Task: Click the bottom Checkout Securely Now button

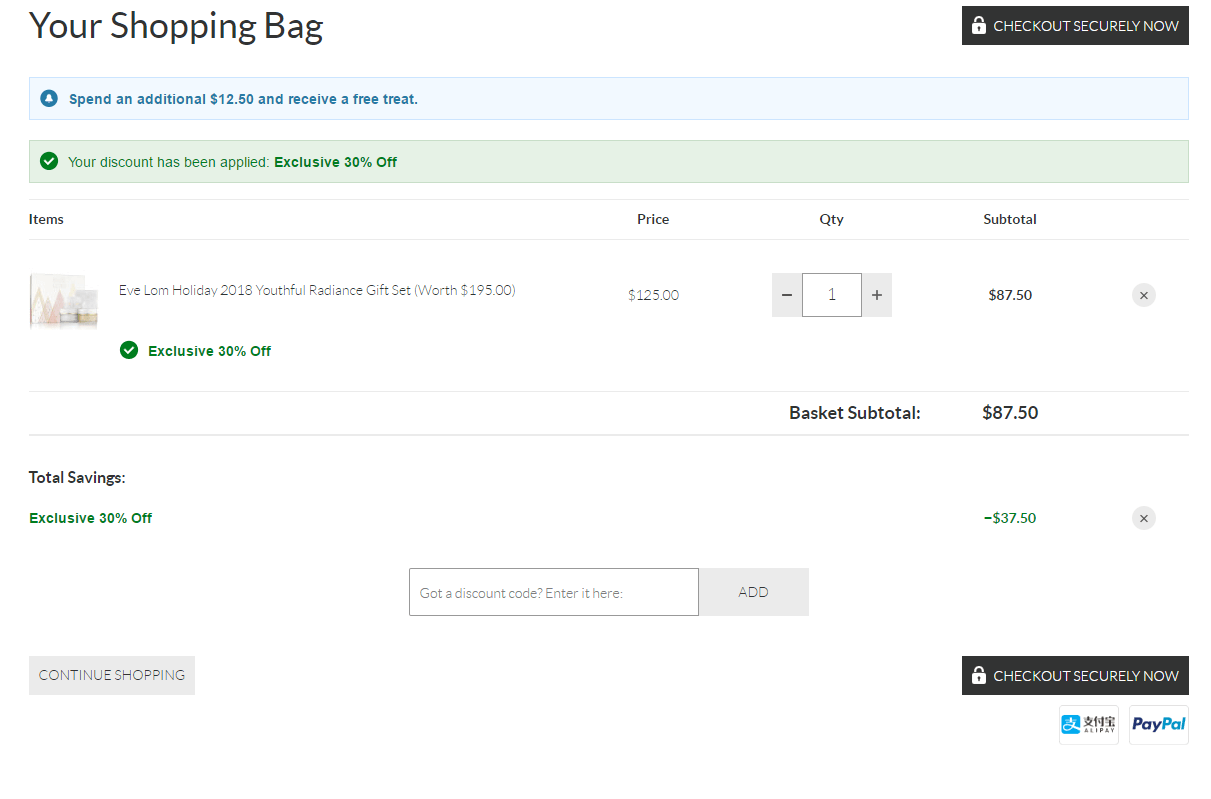Action: 1075,675
